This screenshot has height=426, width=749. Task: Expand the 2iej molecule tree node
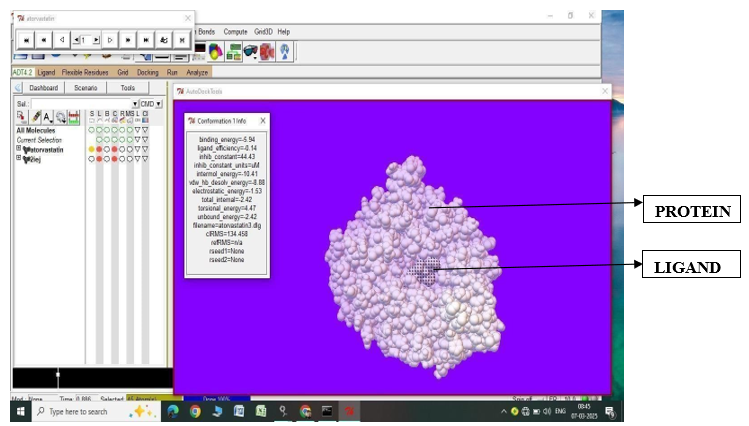click(18, 158)
